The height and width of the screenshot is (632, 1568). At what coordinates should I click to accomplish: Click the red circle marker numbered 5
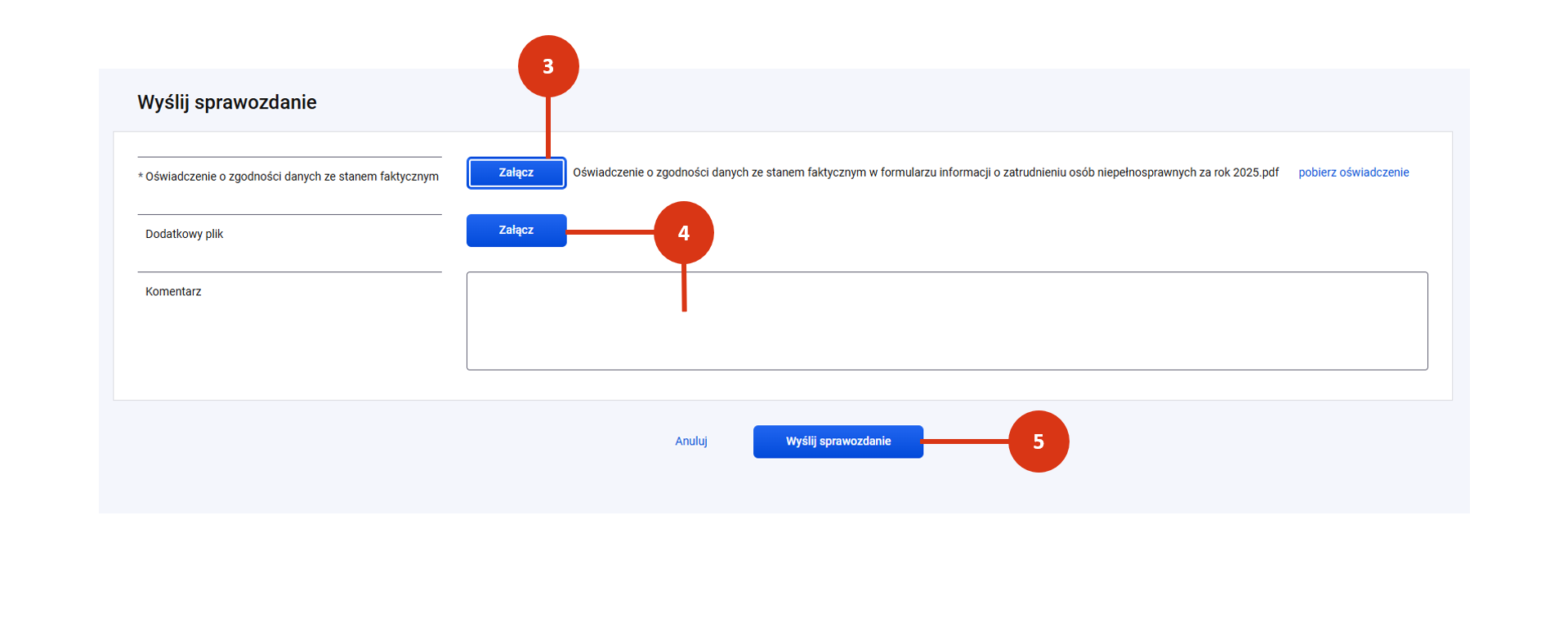point(1038,442)
